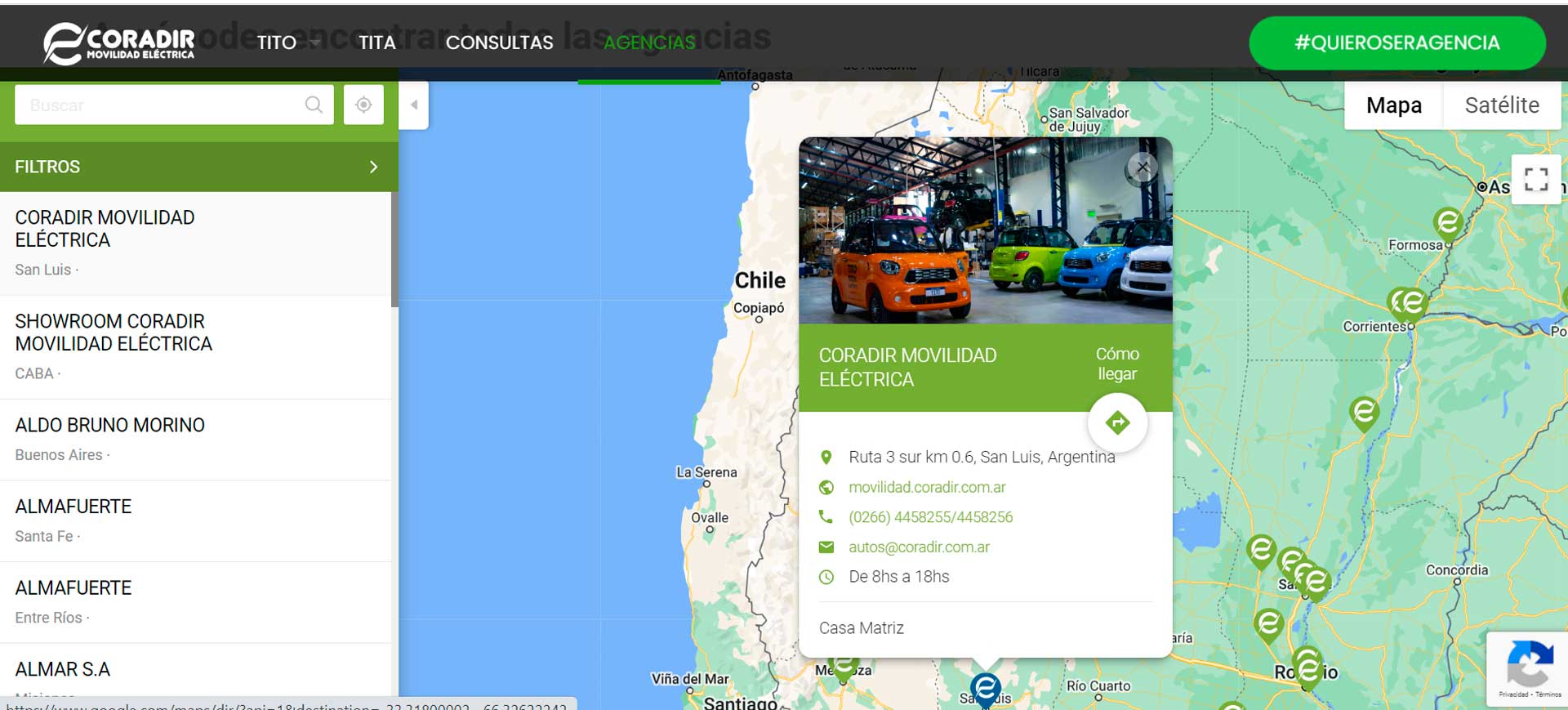Click the agency marker near Formosa

point(1448,222)
